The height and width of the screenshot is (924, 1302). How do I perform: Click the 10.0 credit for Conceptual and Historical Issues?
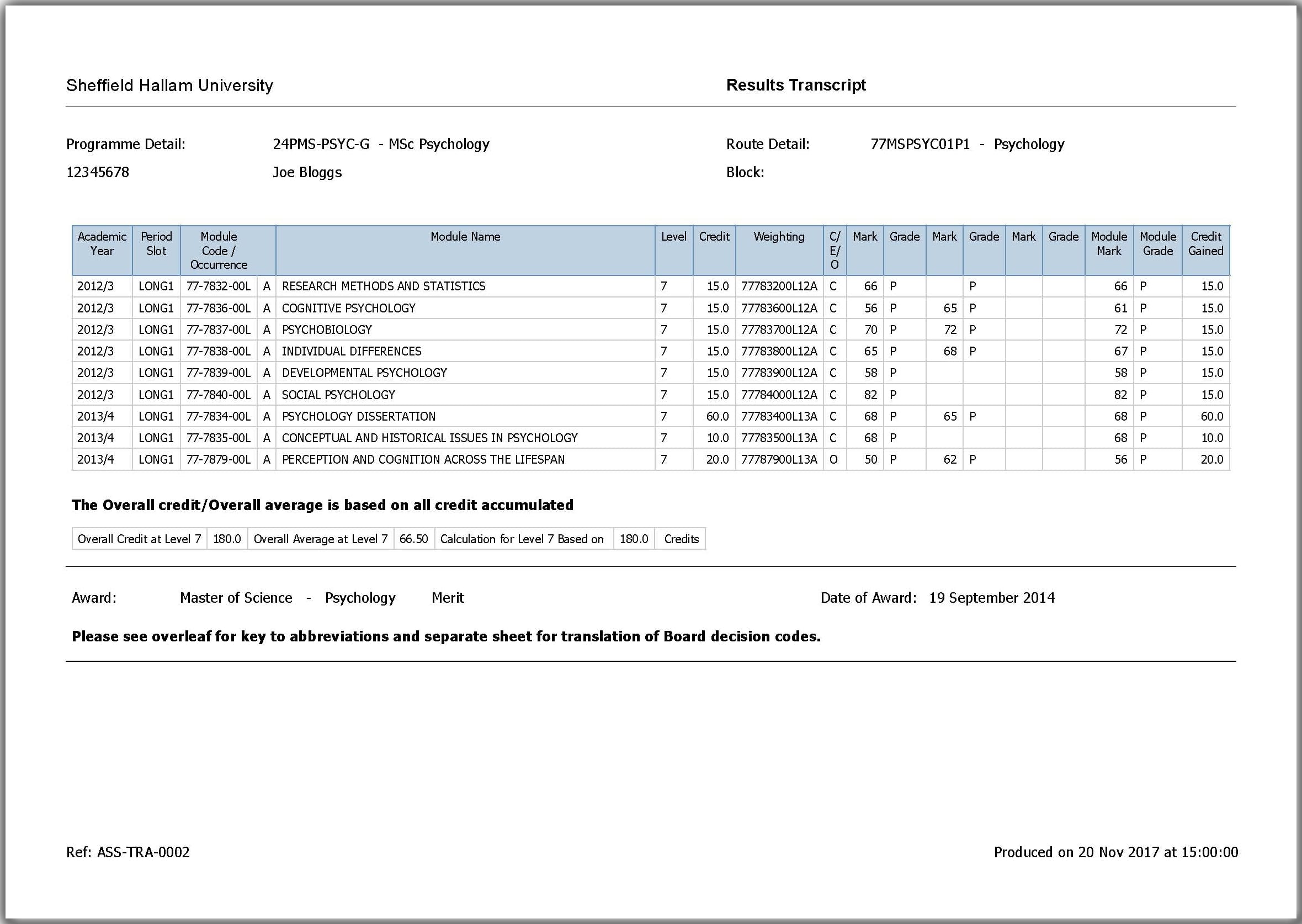click(718, 438)
